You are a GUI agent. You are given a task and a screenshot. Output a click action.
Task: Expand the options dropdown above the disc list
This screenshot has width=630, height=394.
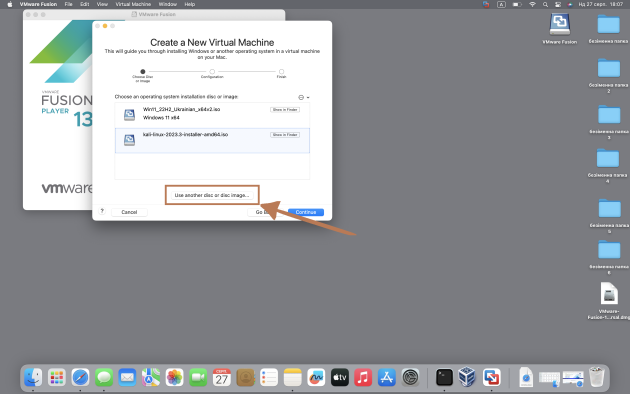point(304,97)
